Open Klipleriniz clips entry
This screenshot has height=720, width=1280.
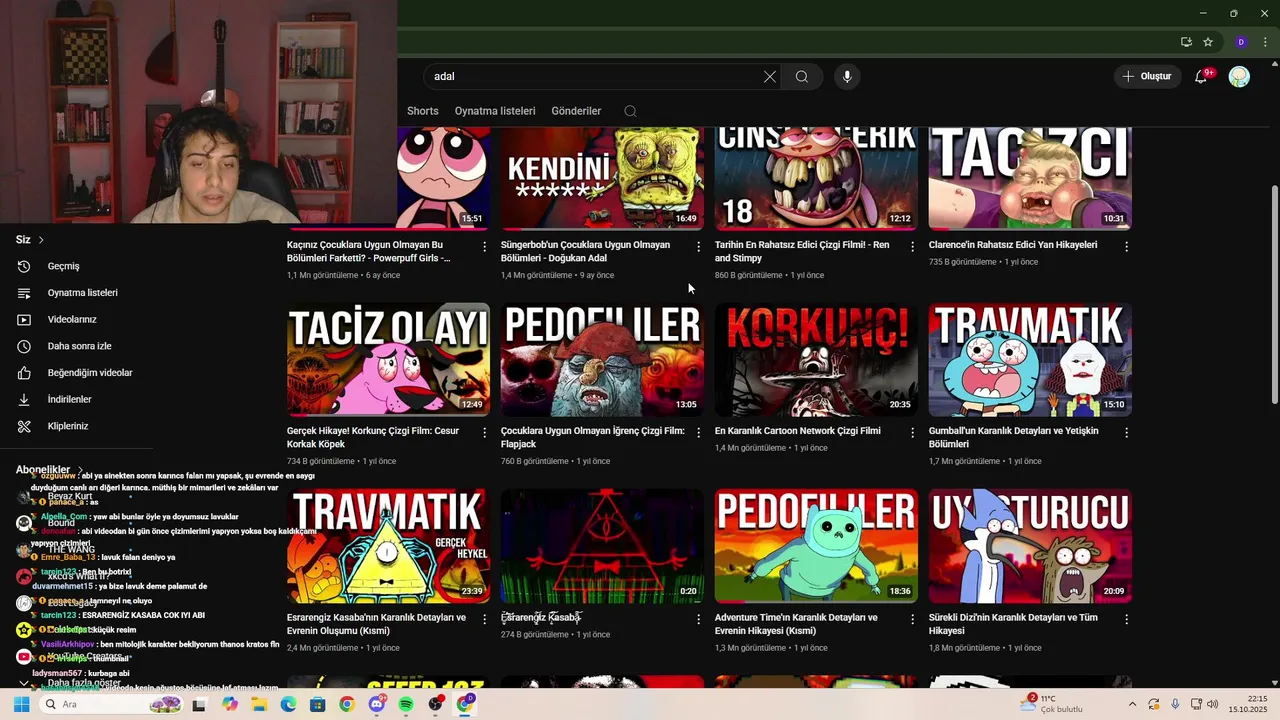click(x=68, y=426)
